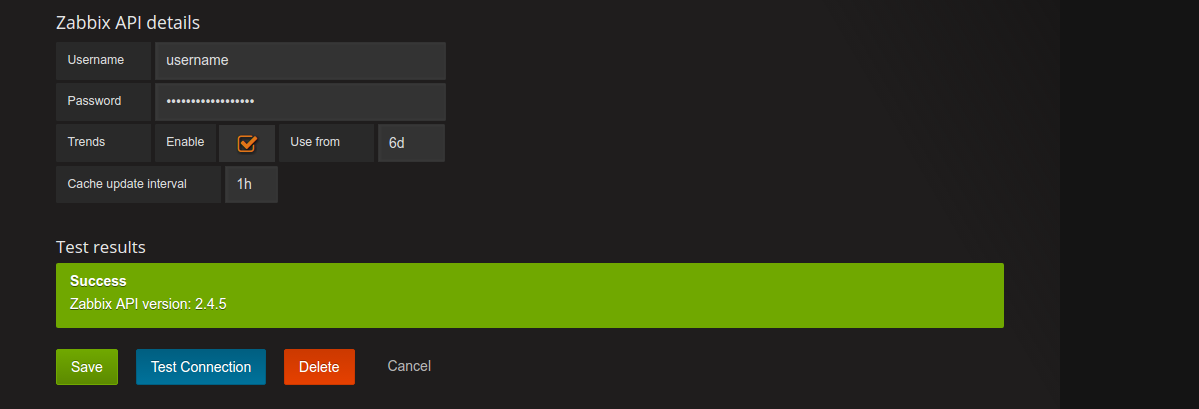Click the Cancel link
1199x409 pixels.
[x=409, y=366]
